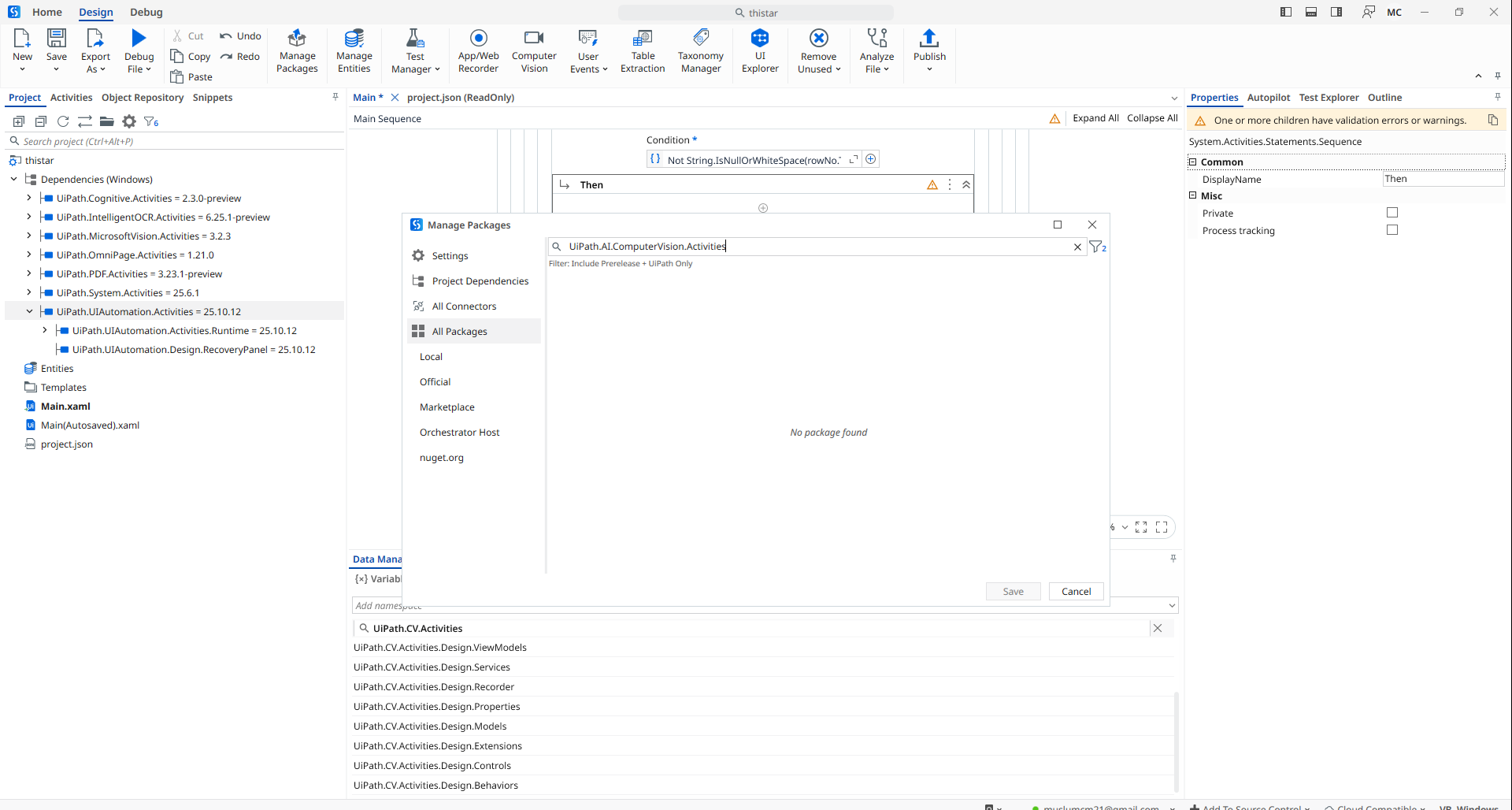This screenshot has height=810, width=1512.
Task: Undo the last action
Action: (240, 35)
